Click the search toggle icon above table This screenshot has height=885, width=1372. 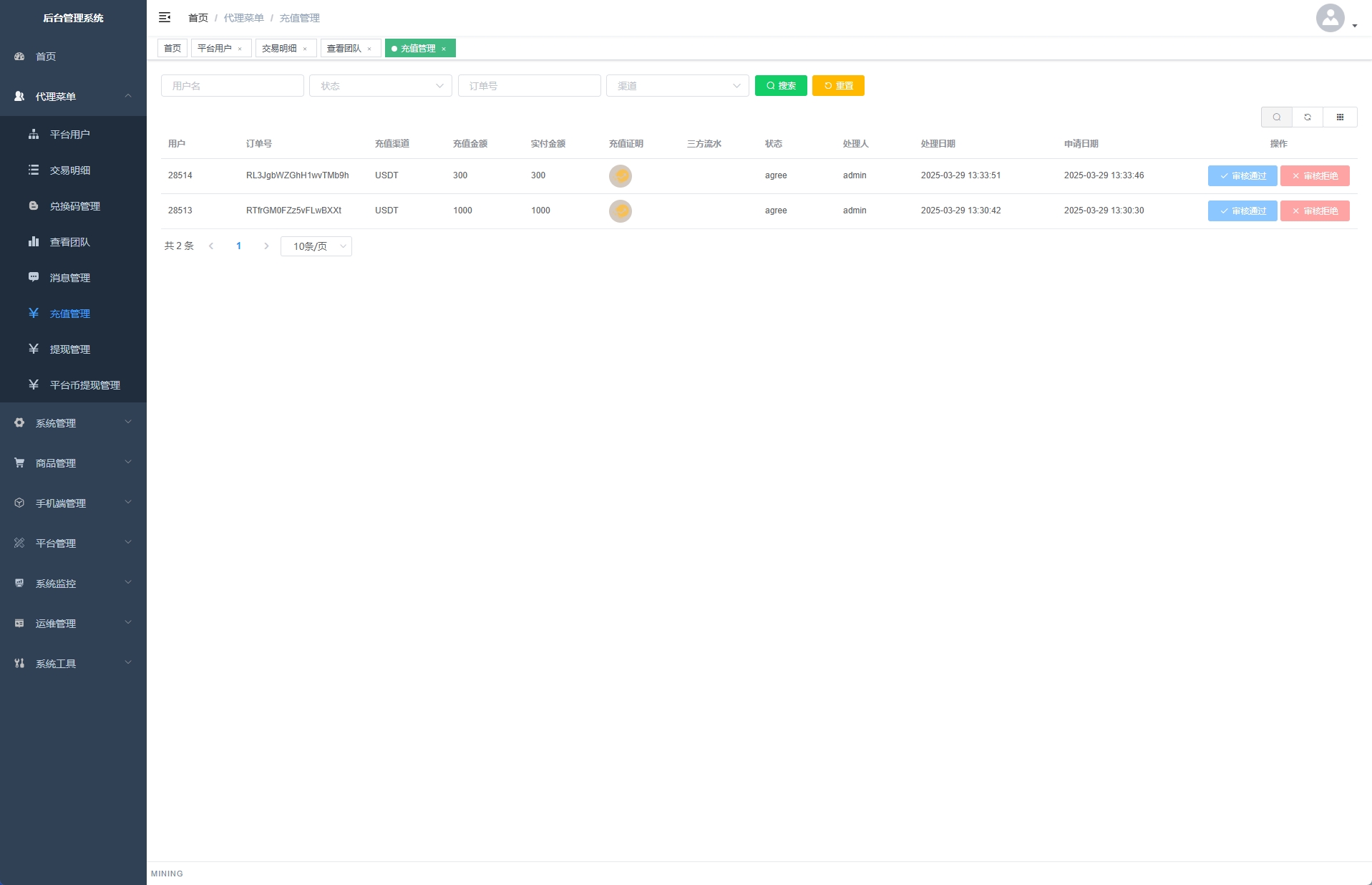(x=1276, y=117)
